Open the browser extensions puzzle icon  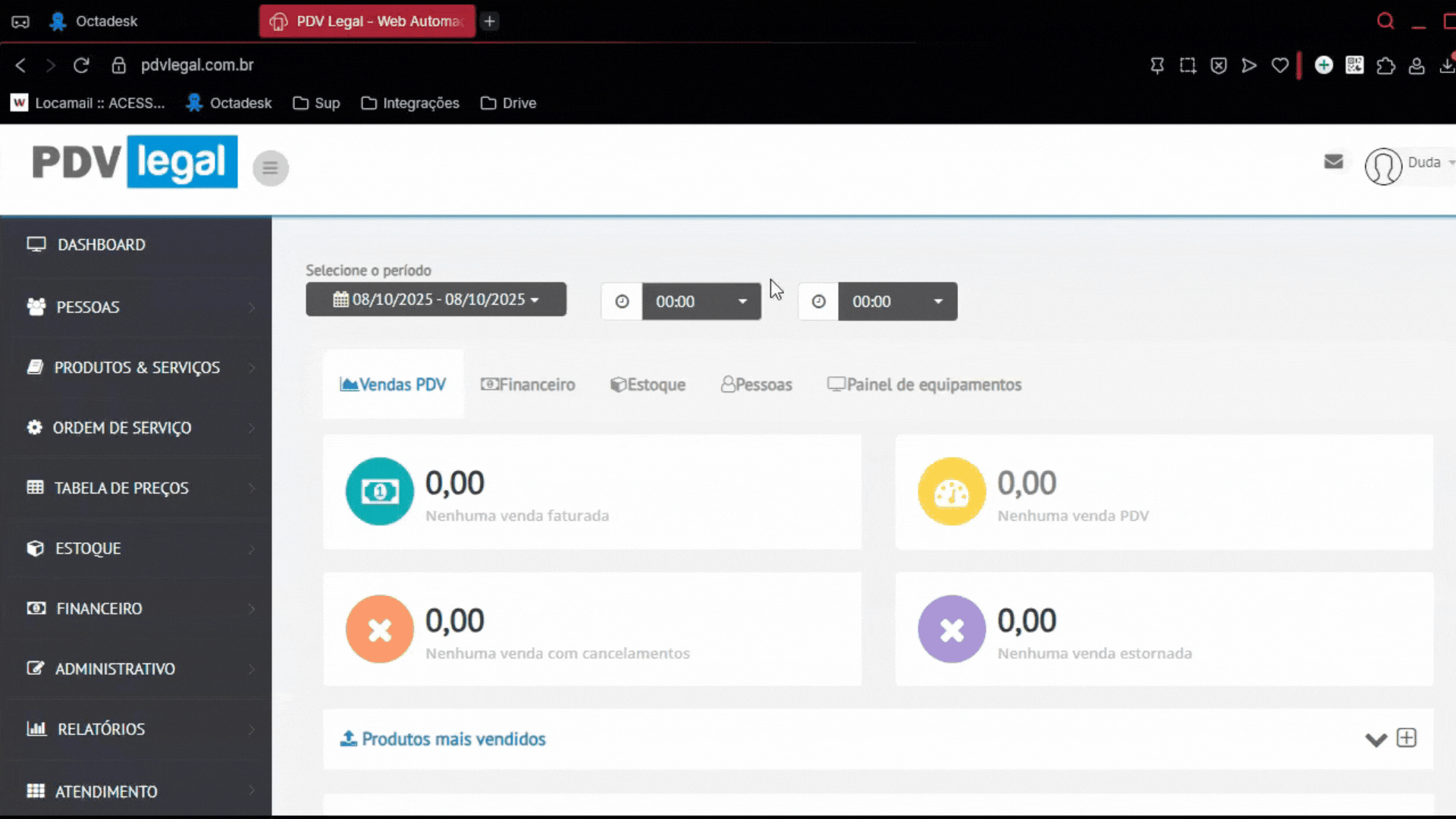pos(1385,65)
